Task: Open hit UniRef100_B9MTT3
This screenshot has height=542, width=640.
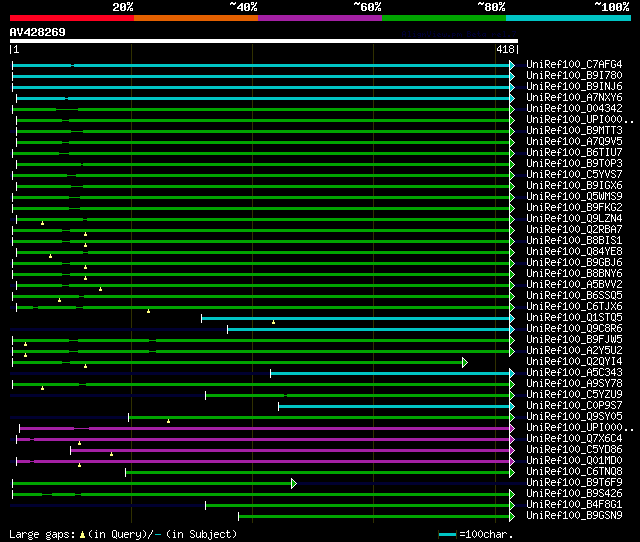Action: (574, 131)
